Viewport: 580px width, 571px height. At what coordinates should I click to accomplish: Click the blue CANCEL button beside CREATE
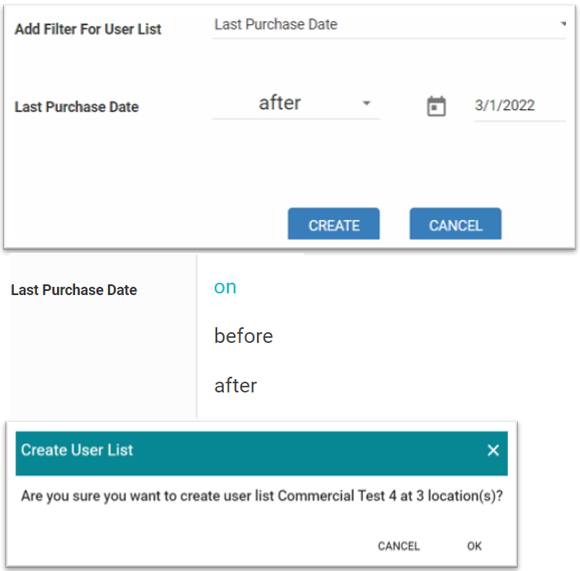pos(455,224)
